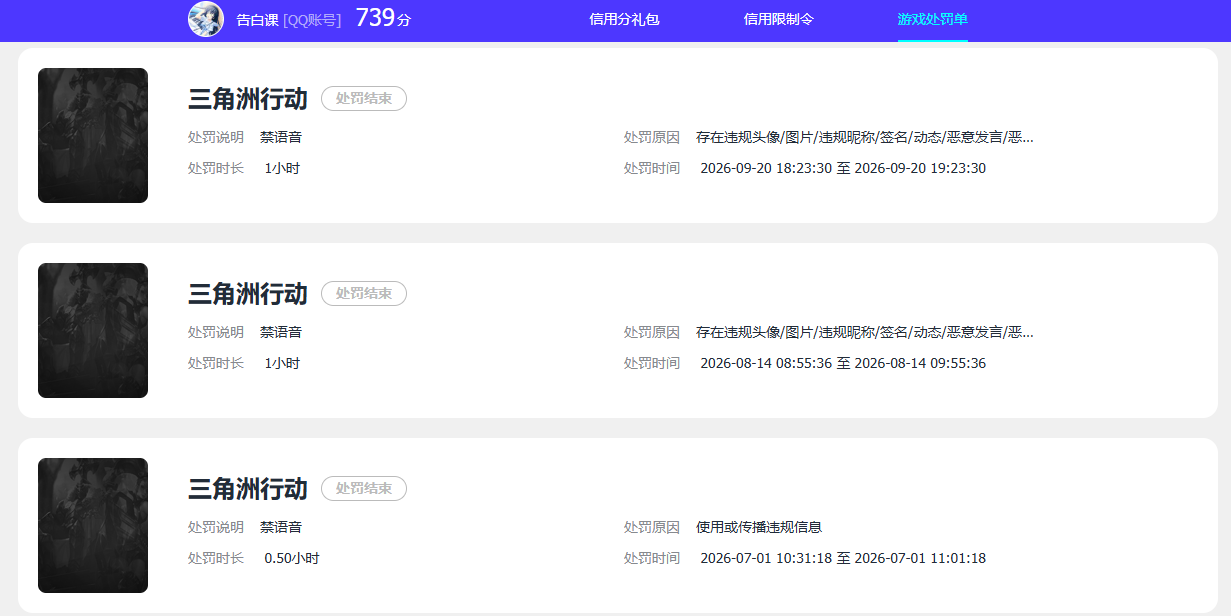1231x616 pixels.
Task: Click 禁语音 description on the 2026-09-20 card
Action: coord(281,137)
